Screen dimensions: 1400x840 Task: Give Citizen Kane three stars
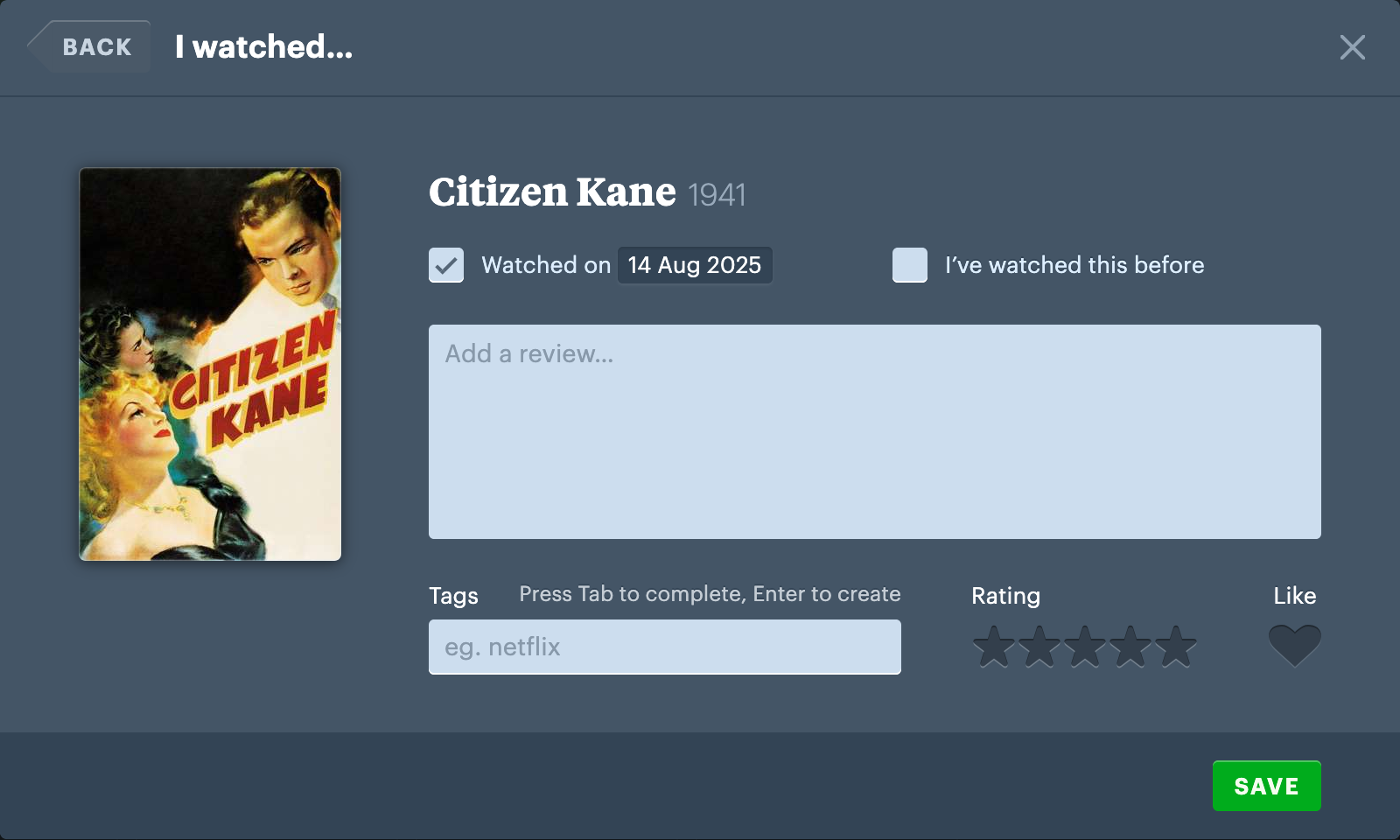click(x=1085, y=647)
